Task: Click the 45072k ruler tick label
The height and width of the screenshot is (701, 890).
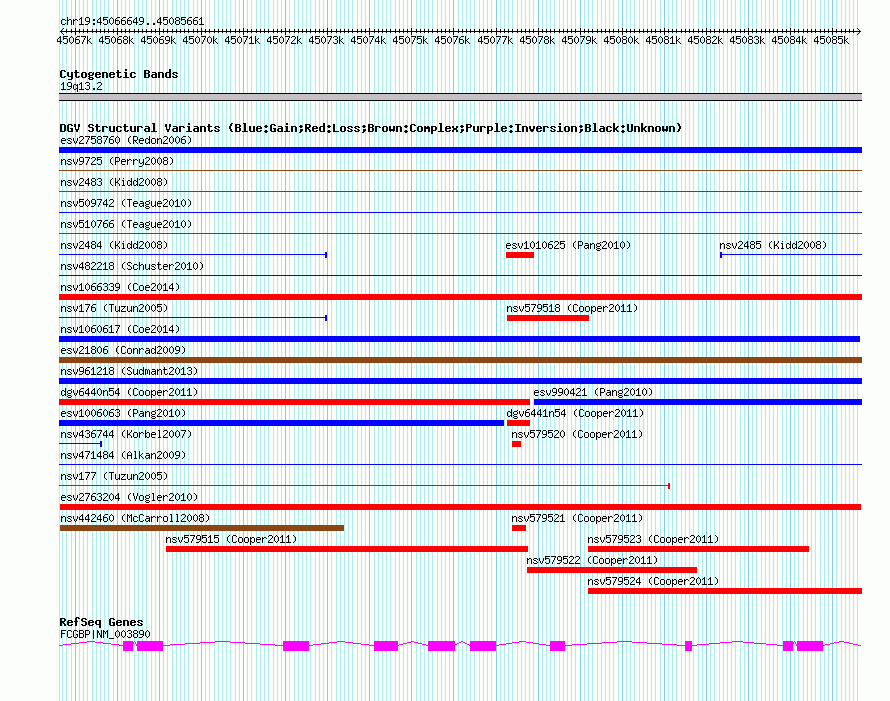Action: pos(284,40)
